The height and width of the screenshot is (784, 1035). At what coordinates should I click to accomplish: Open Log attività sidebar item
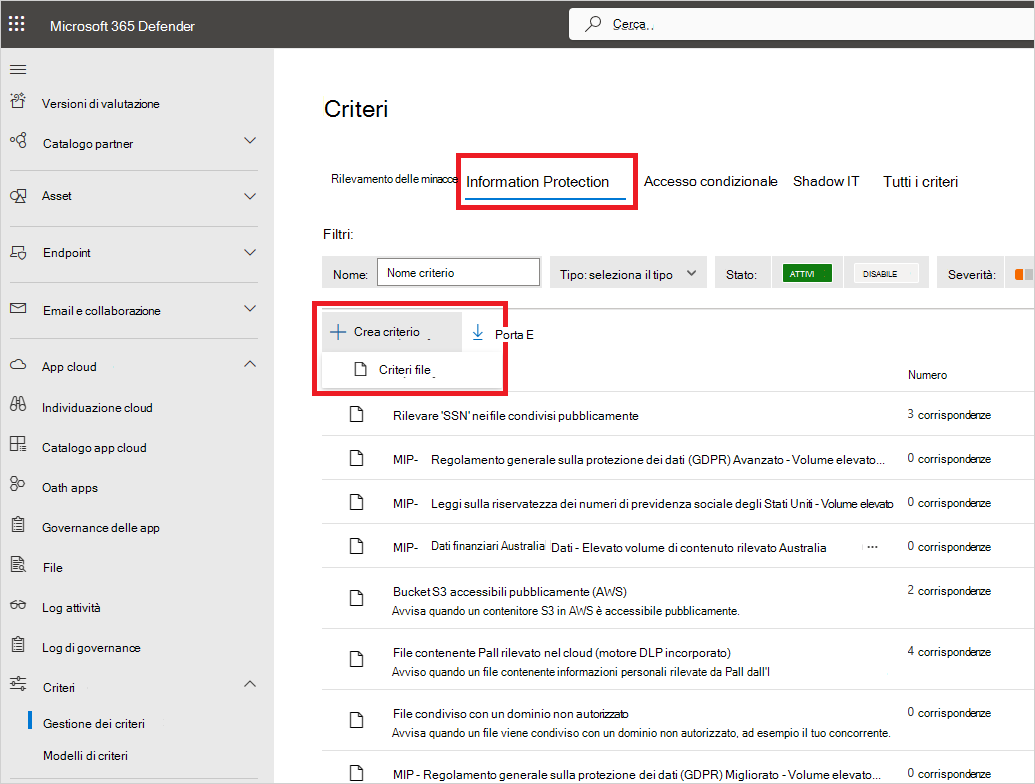(x=71, y=608)
